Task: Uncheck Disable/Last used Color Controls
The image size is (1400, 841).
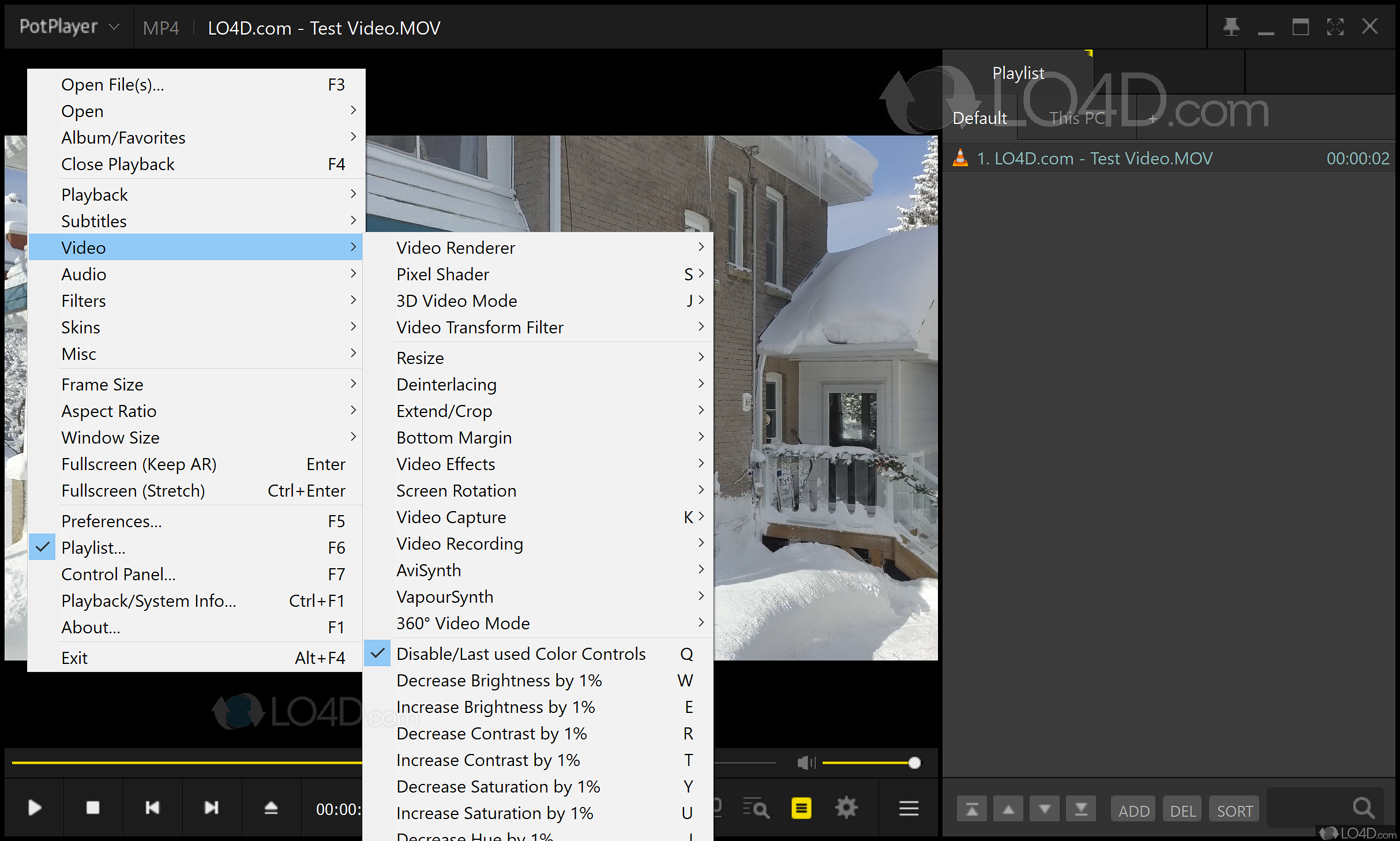Action: [520, 654]
